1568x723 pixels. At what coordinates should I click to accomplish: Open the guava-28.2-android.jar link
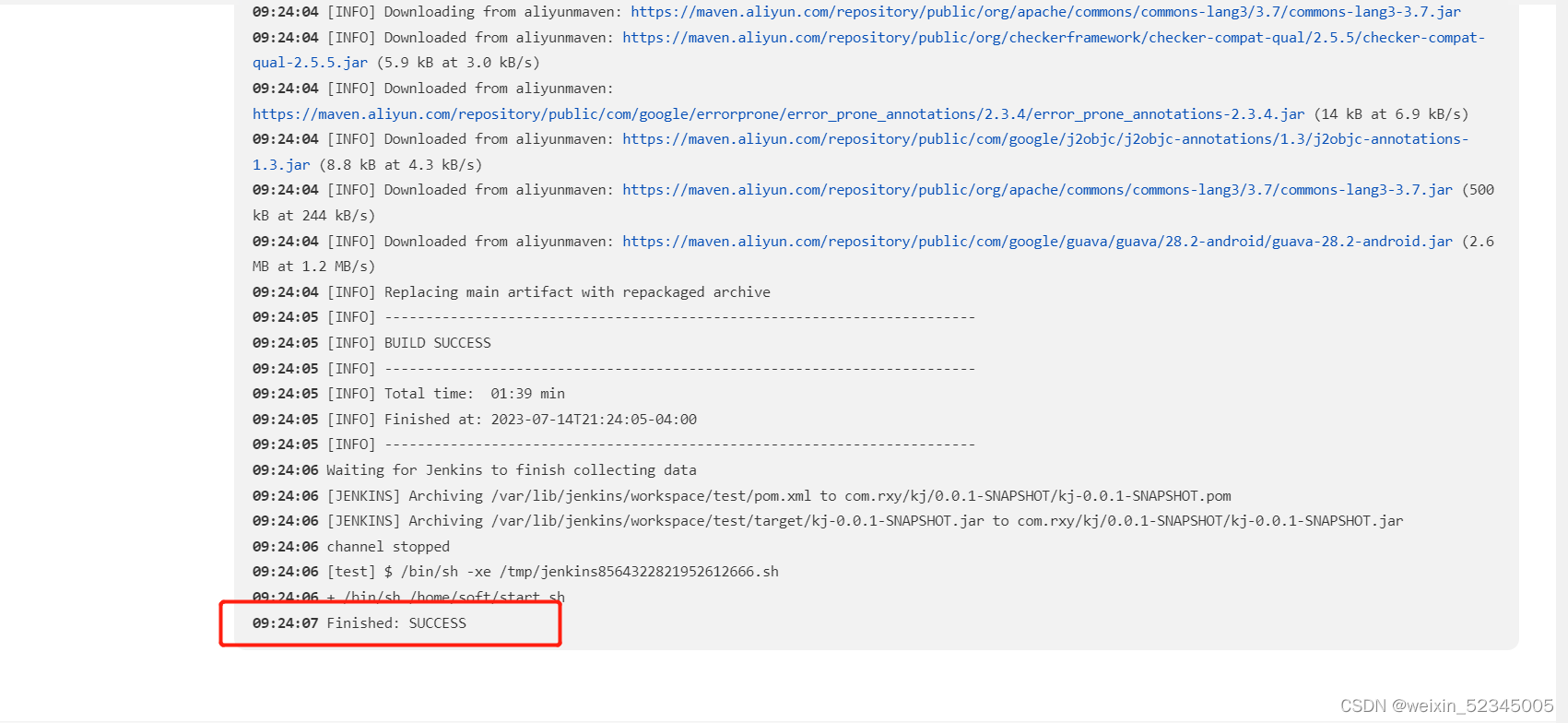[1037, 242]
